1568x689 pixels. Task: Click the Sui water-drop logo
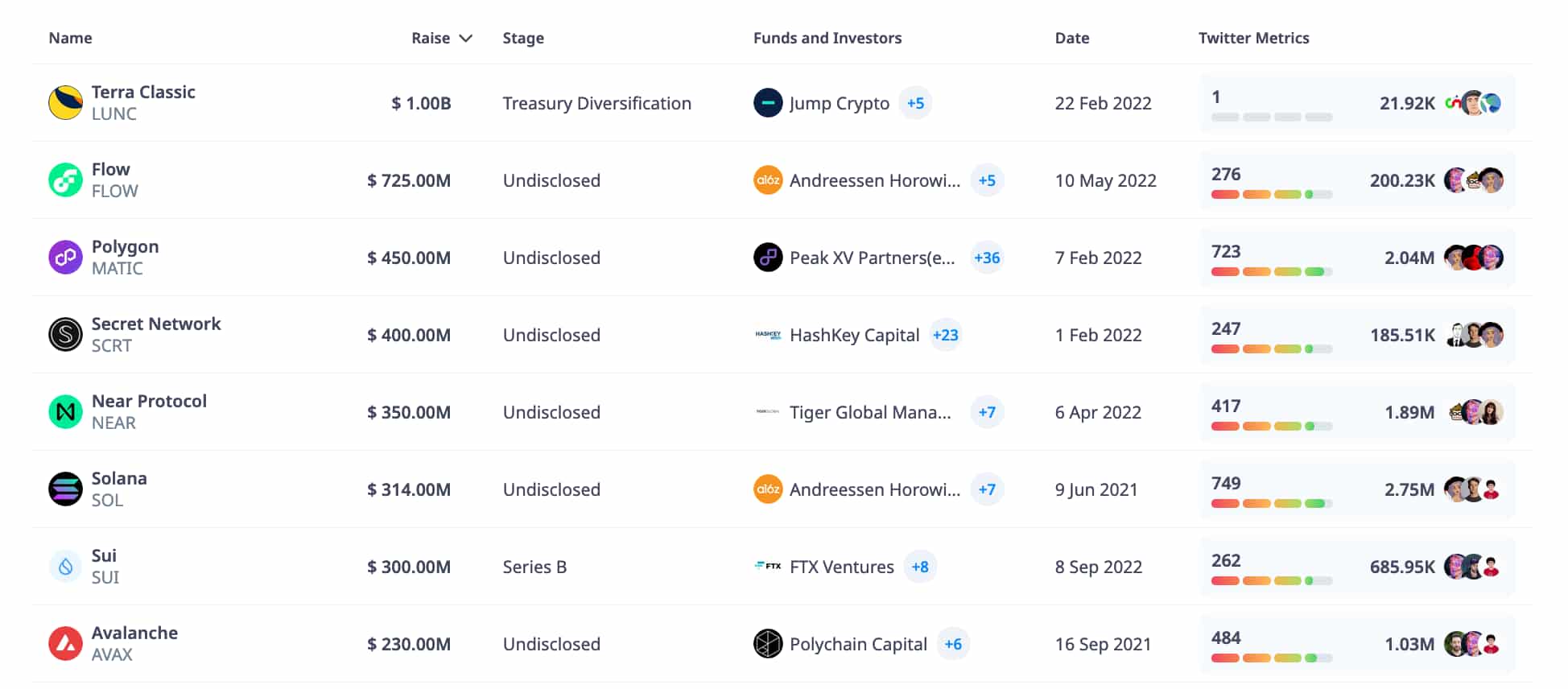pyautogui.click(x=65, y=567)
